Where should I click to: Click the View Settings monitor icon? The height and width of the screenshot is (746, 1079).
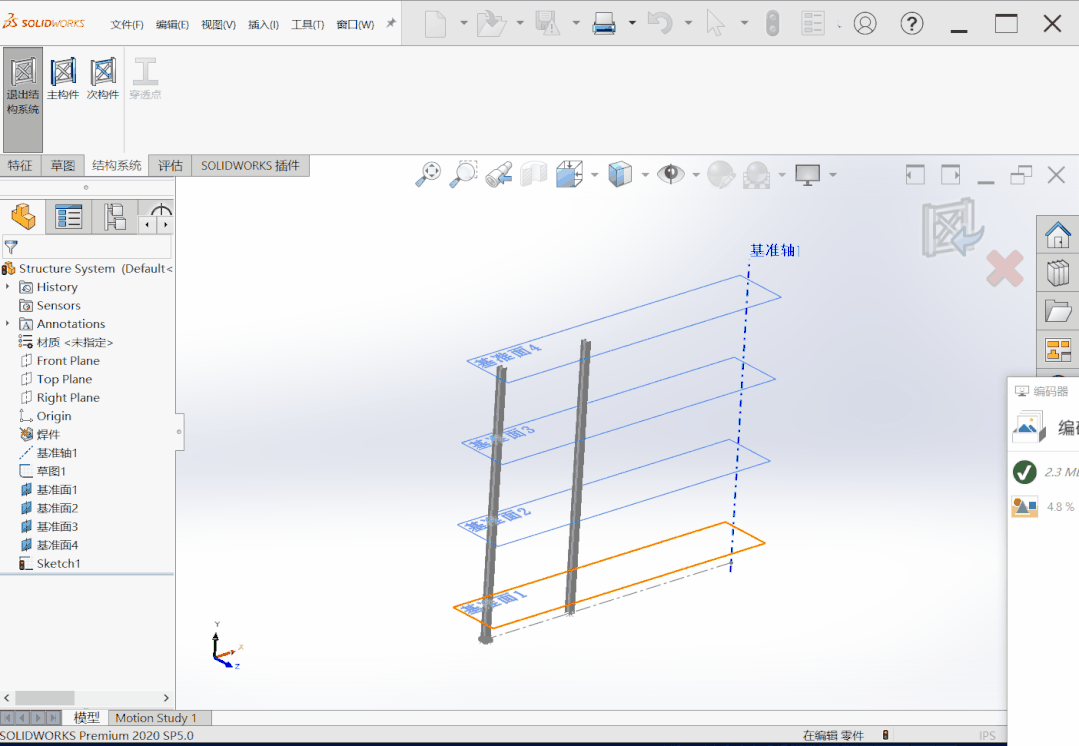click(807, 174)
